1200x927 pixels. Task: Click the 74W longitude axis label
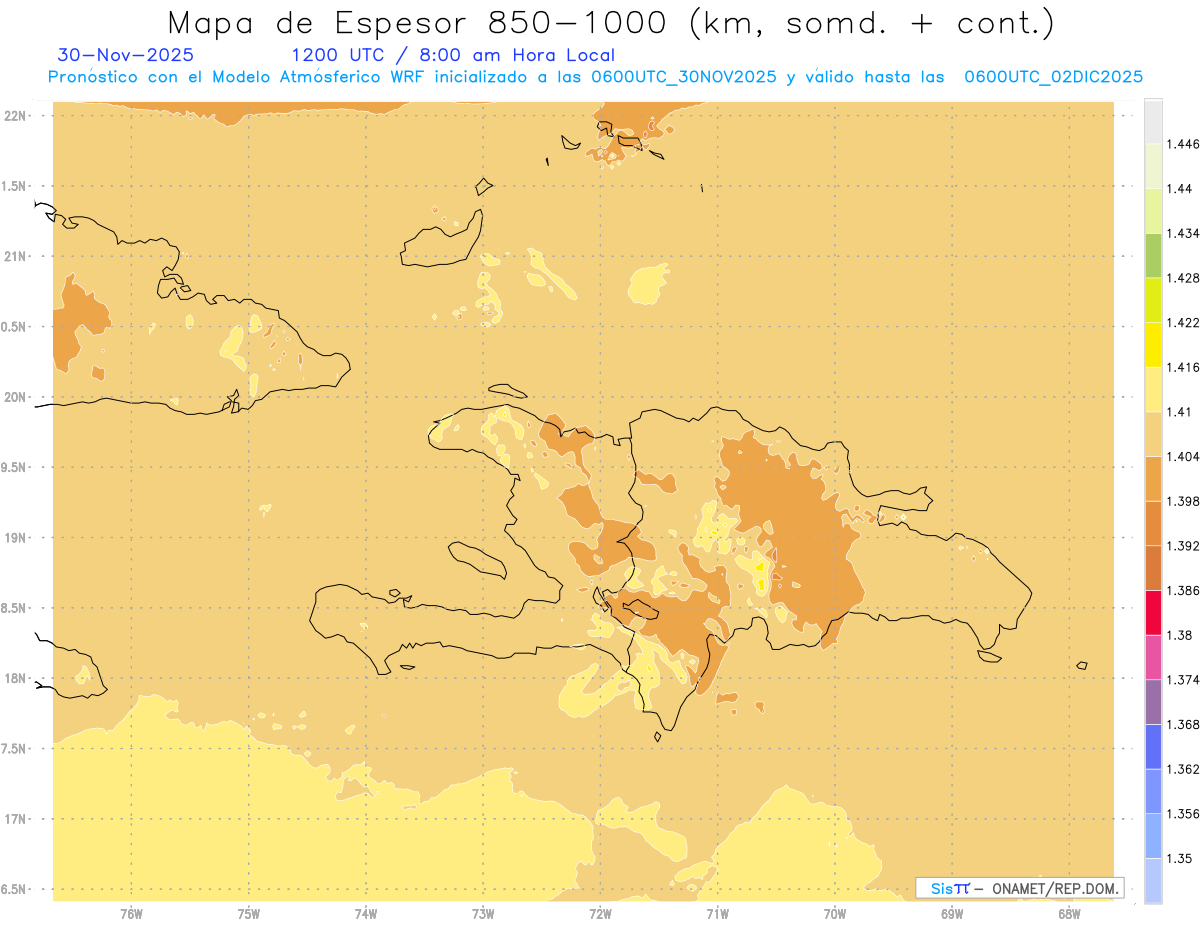365,913
